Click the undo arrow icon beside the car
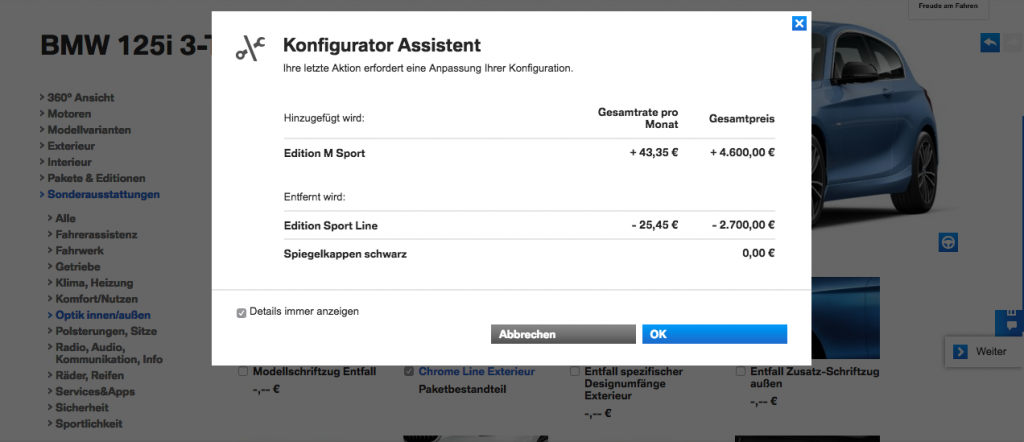1024x442 pixels. tap(989, 43)
